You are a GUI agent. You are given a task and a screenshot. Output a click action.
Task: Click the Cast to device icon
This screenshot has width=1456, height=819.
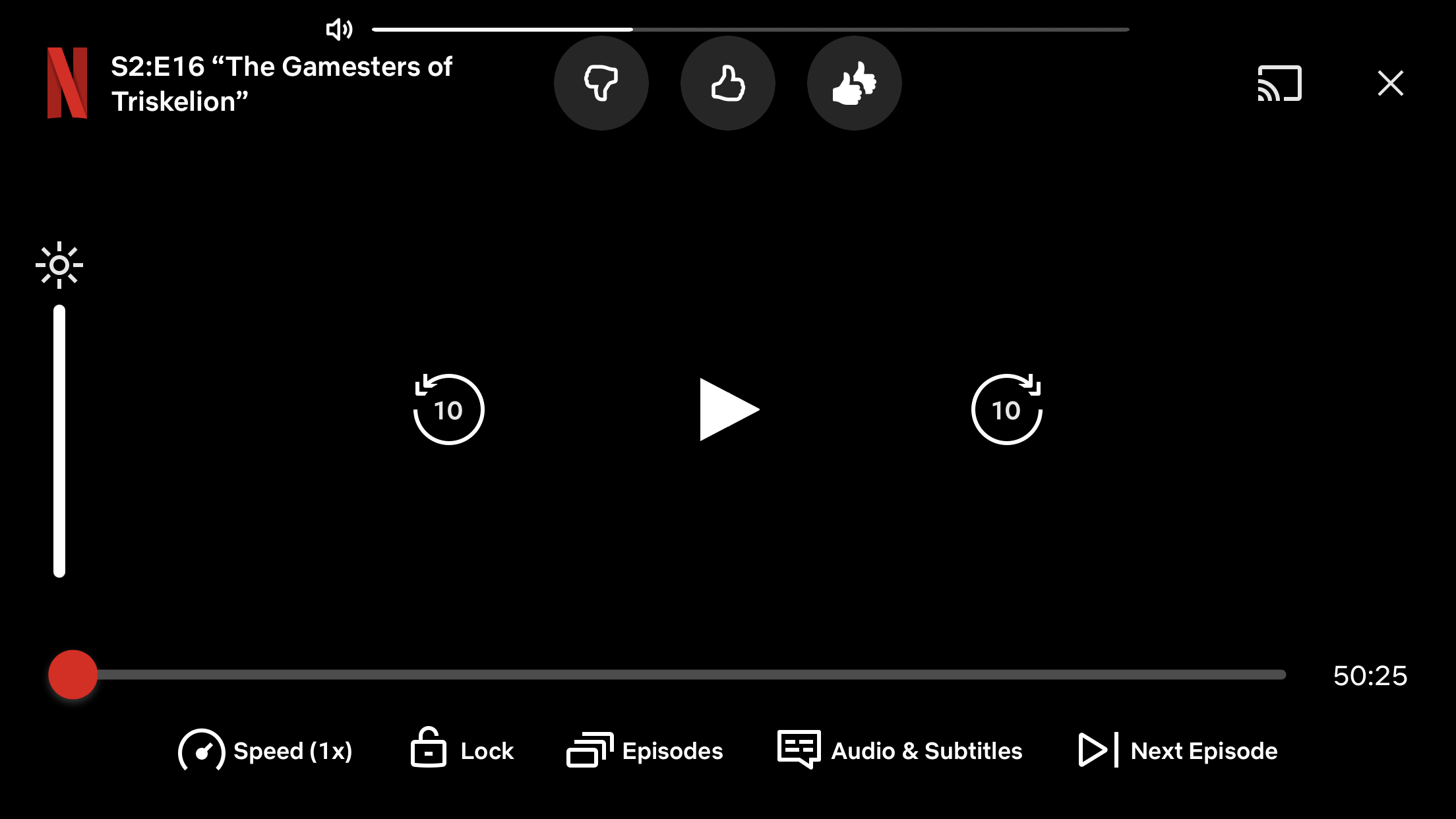[x=1280, y=83]
